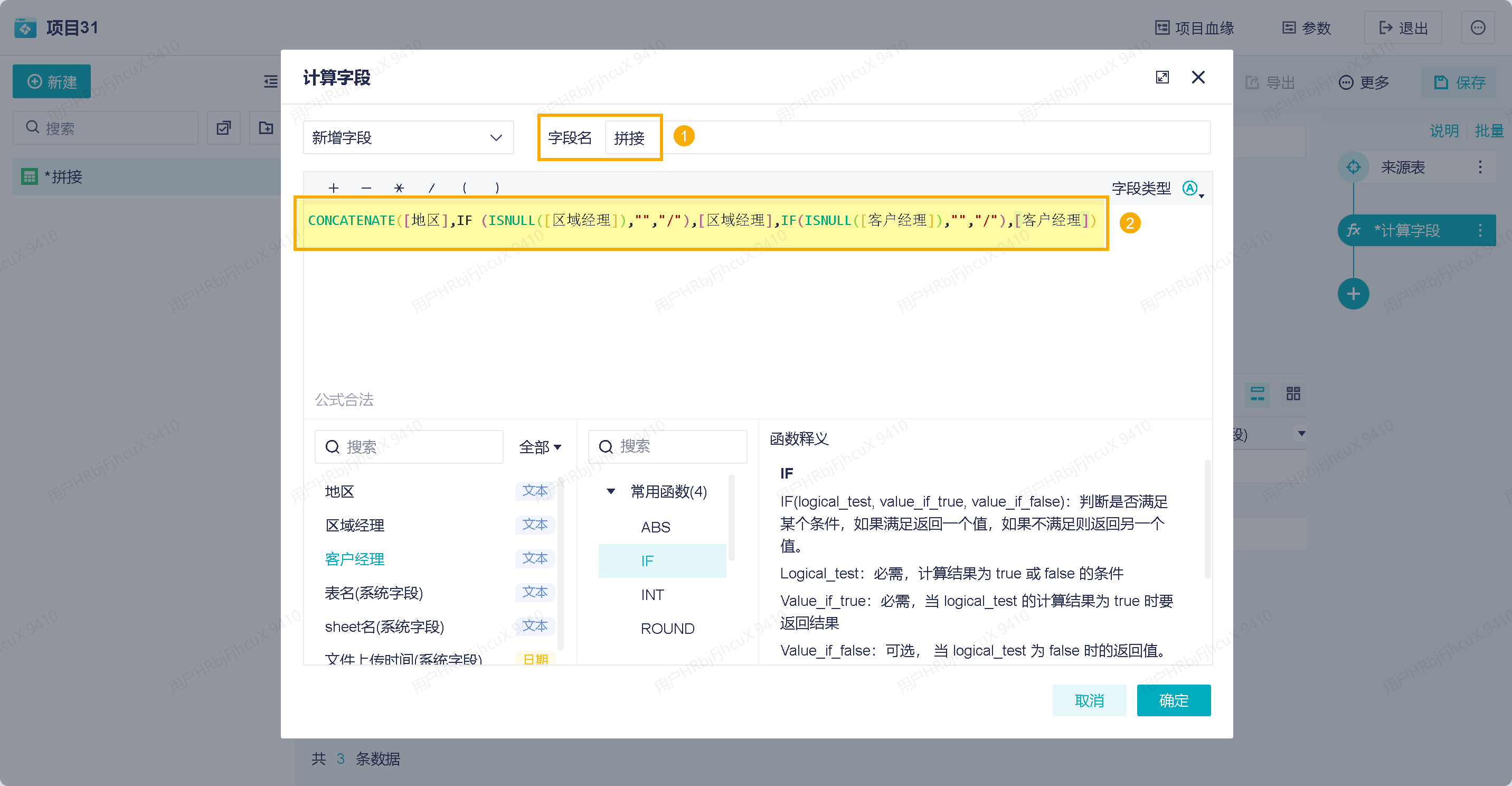Switch to grid view layout
This screenshot has width=1512, height=786.
point(1293,394)
